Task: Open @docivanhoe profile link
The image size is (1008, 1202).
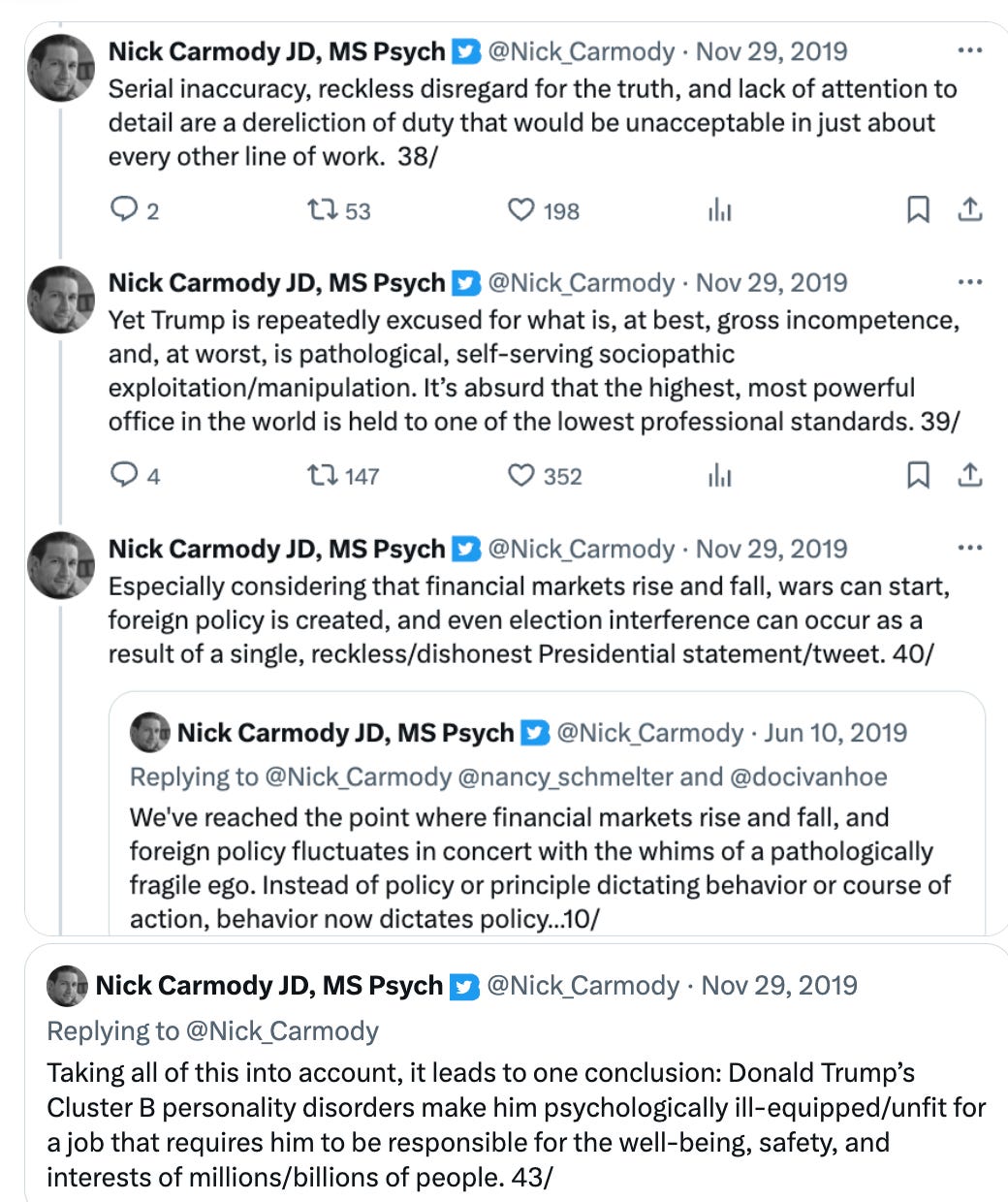Action: (808, 777)
